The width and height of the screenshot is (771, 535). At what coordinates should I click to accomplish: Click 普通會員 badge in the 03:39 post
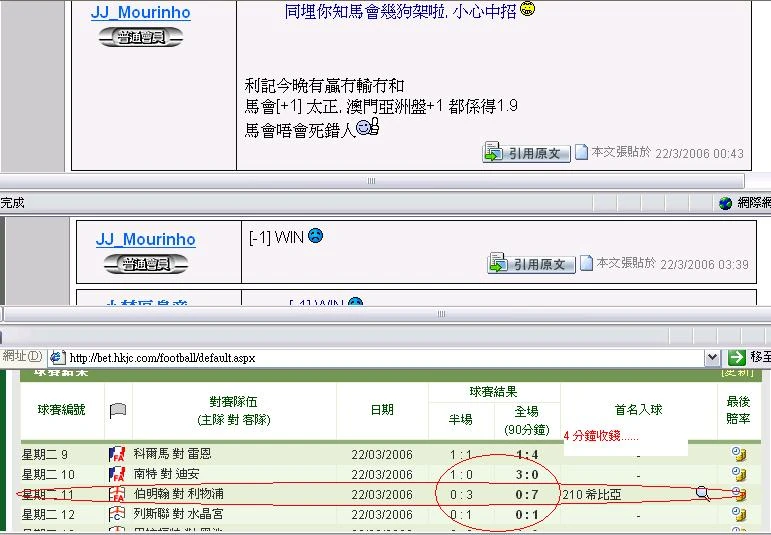146,264
